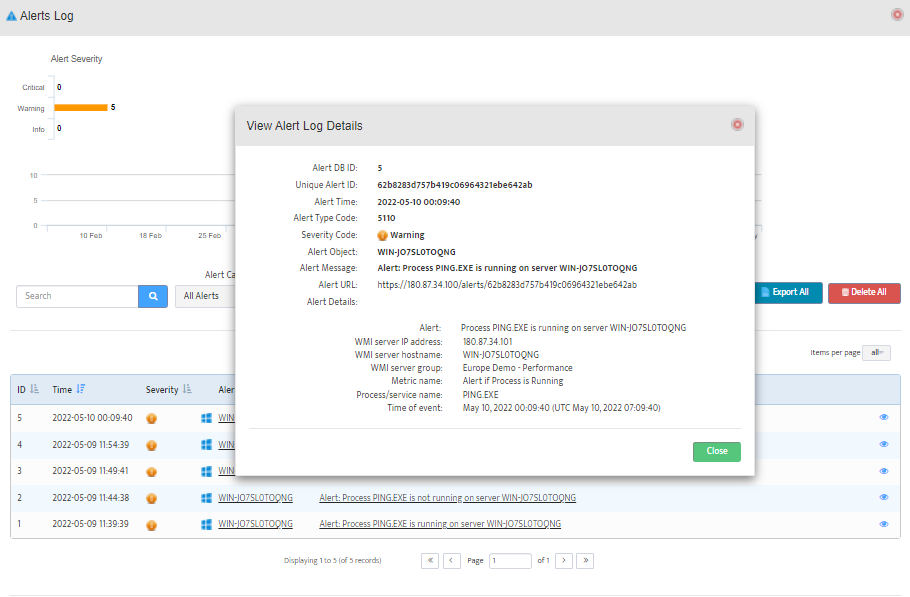
Task: Click the Export All button
Action: (x=789, y=292)
